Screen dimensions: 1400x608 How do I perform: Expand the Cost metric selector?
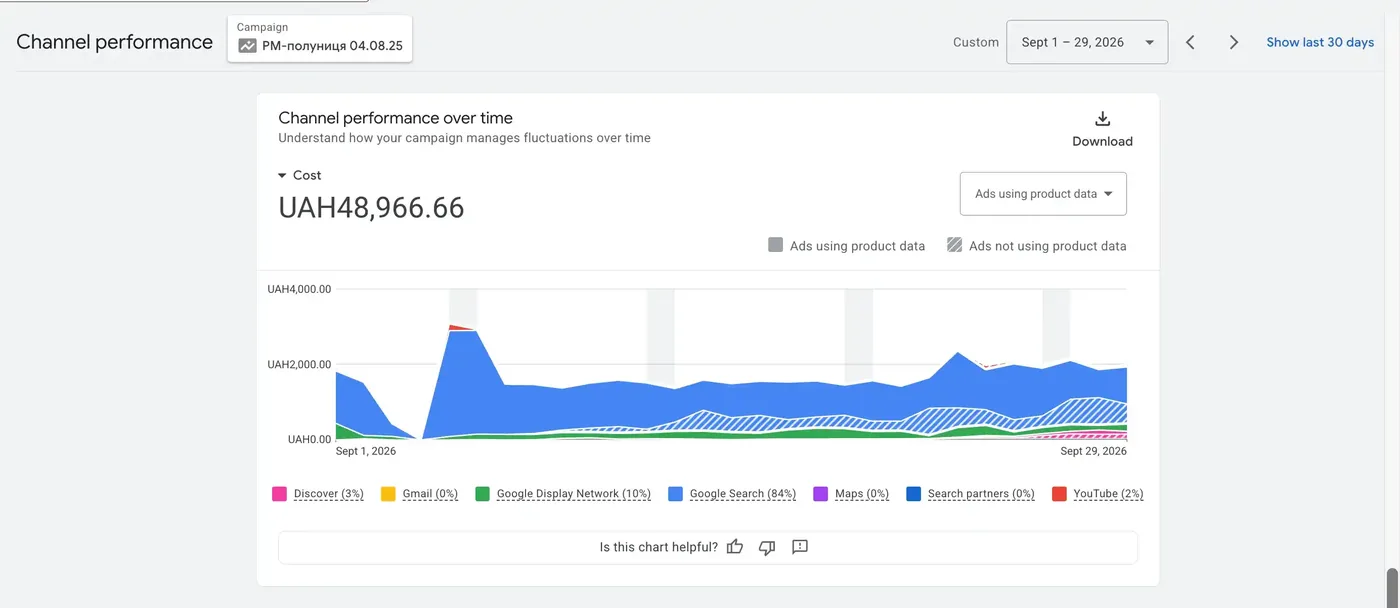(x=300, y=175)
